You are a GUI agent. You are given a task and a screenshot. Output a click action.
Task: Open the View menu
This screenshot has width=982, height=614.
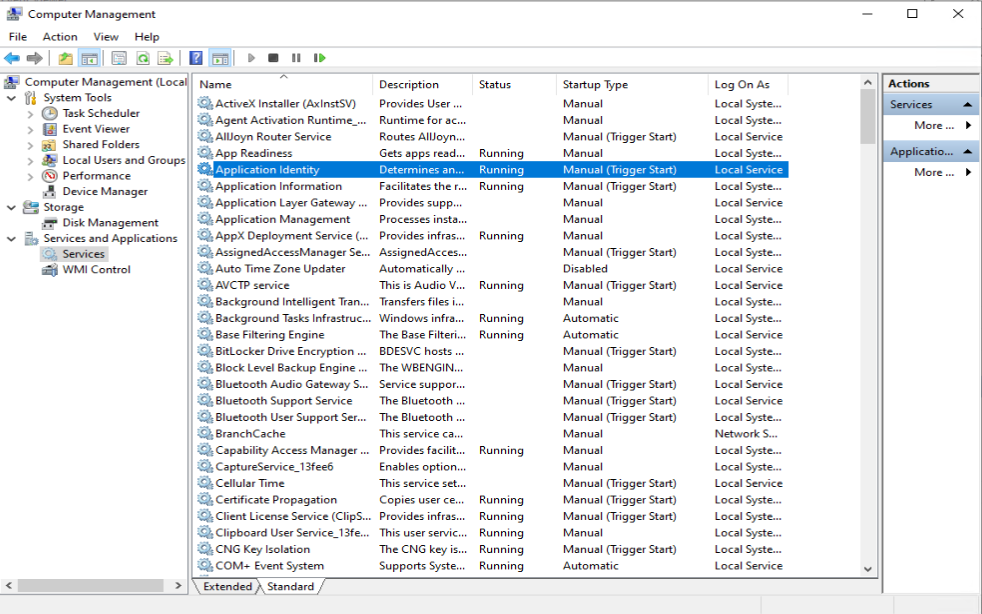tap(106, 37)
